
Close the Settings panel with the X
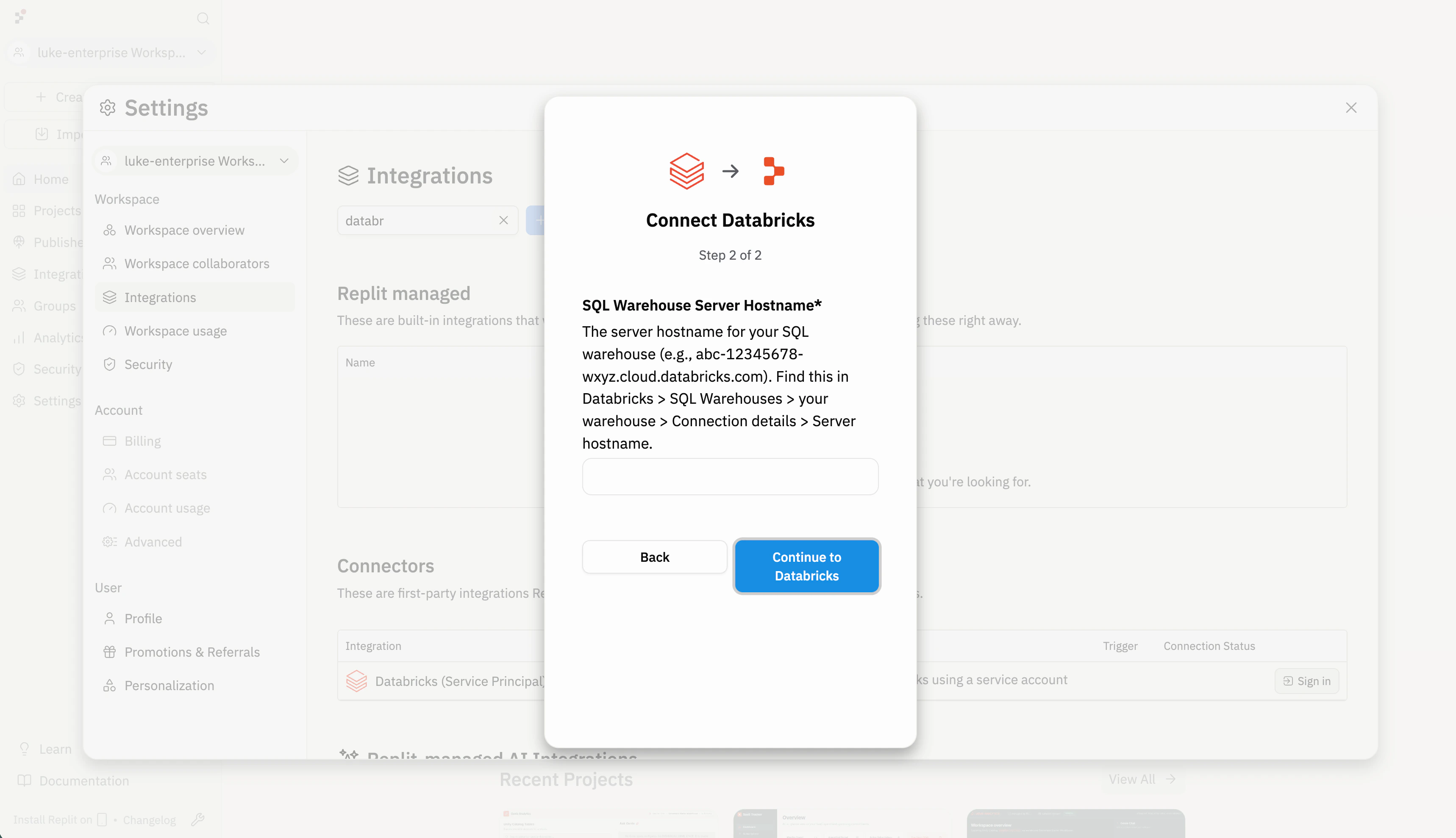click(1350, 108)
